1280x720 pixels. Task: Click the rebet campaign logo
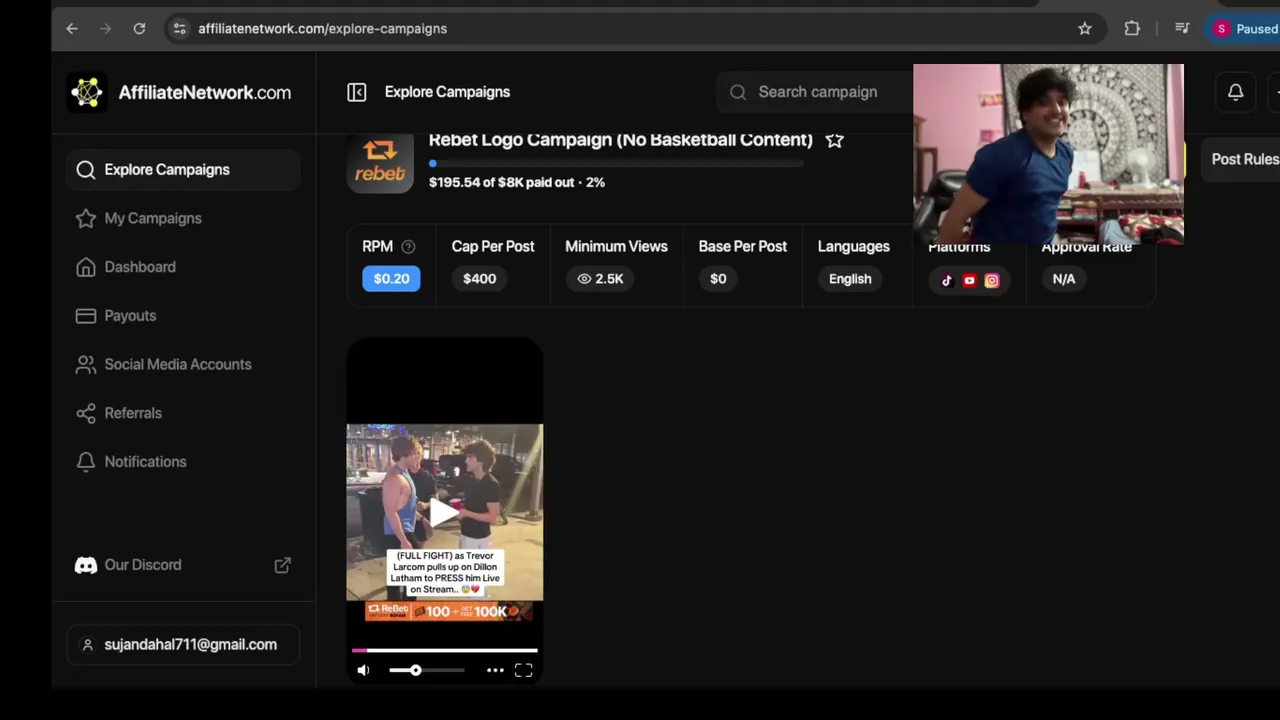coord(380,163)
